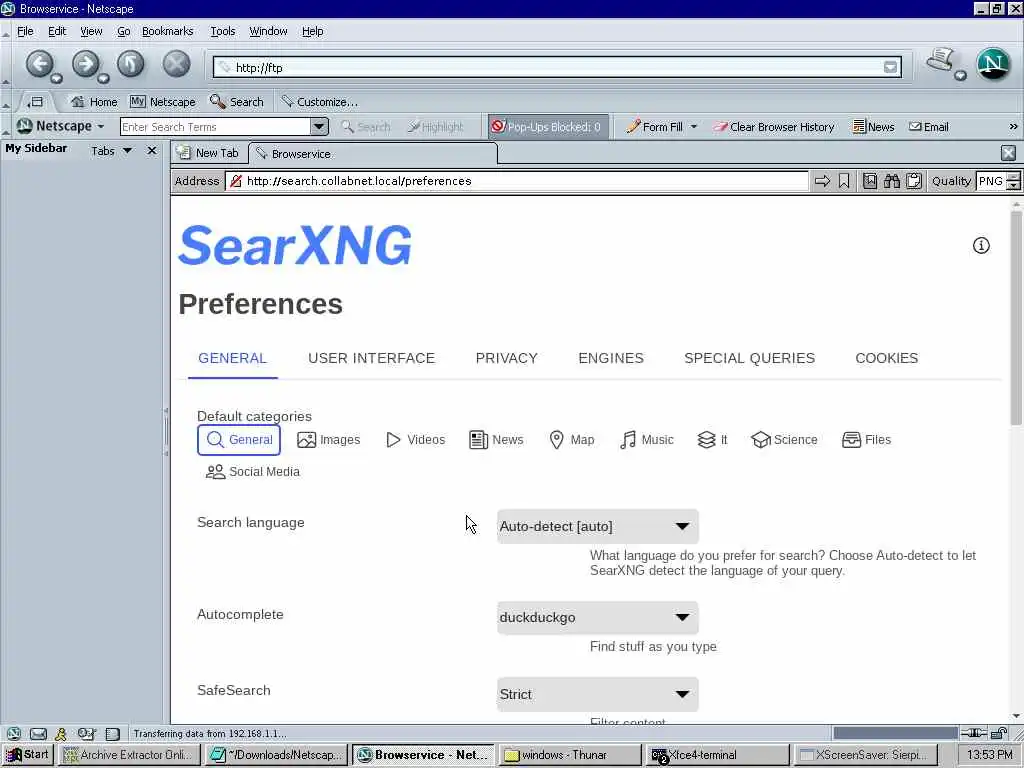Switch to Xfce4-terminal on the taskbar

716,755
